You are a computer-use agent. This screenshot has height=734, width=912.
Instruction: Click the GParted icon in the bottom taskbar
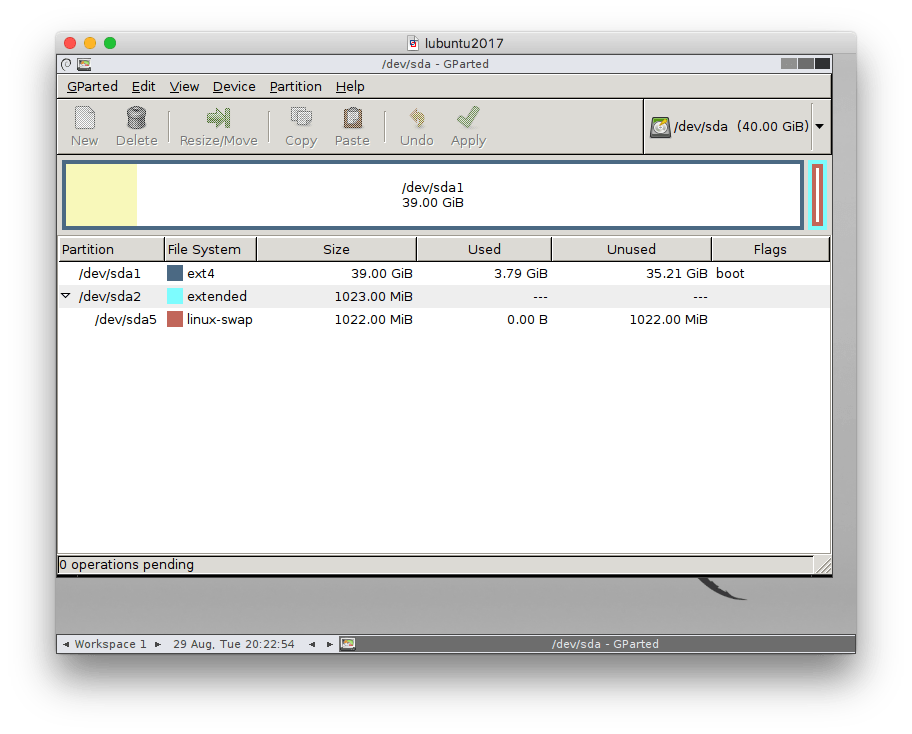point(348,644)
